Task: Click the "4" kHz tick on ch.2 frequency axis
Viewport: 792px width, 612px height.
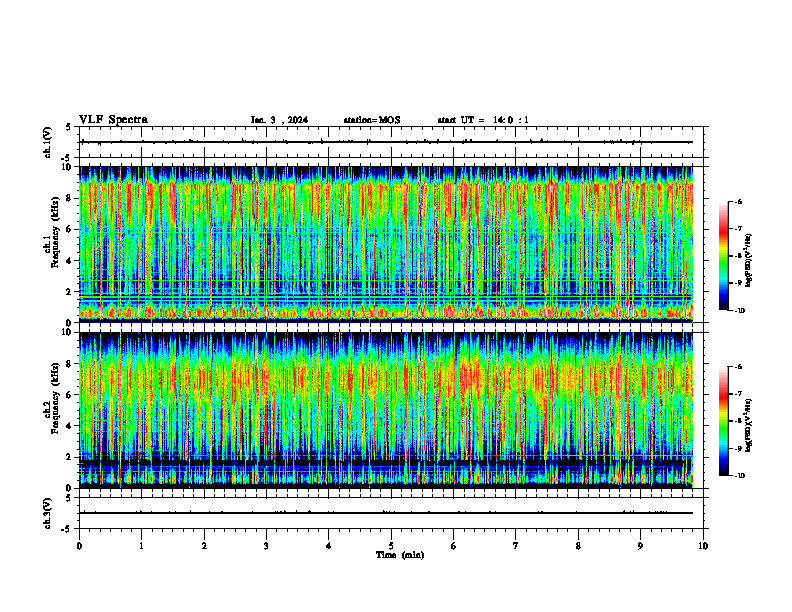Action: [x=70, y=426]
